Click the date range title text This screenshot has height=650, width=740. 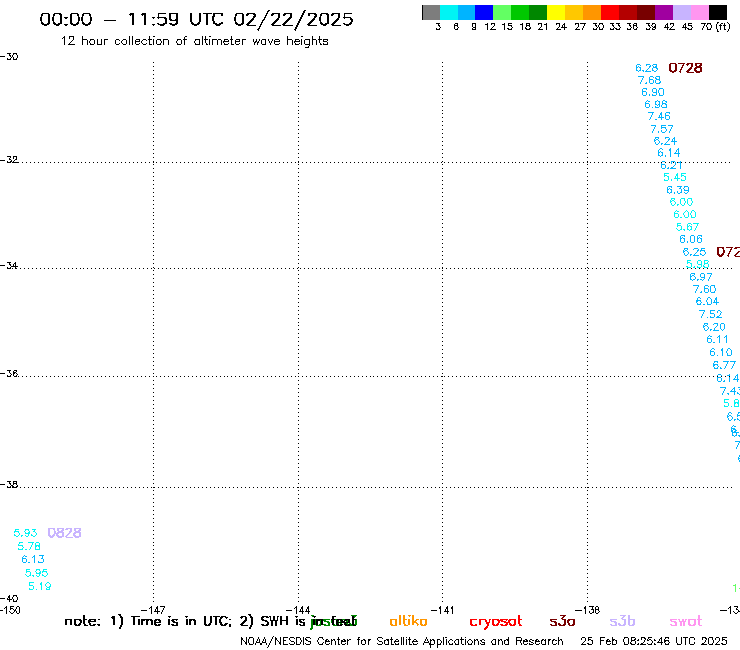(x=196, y=20)
